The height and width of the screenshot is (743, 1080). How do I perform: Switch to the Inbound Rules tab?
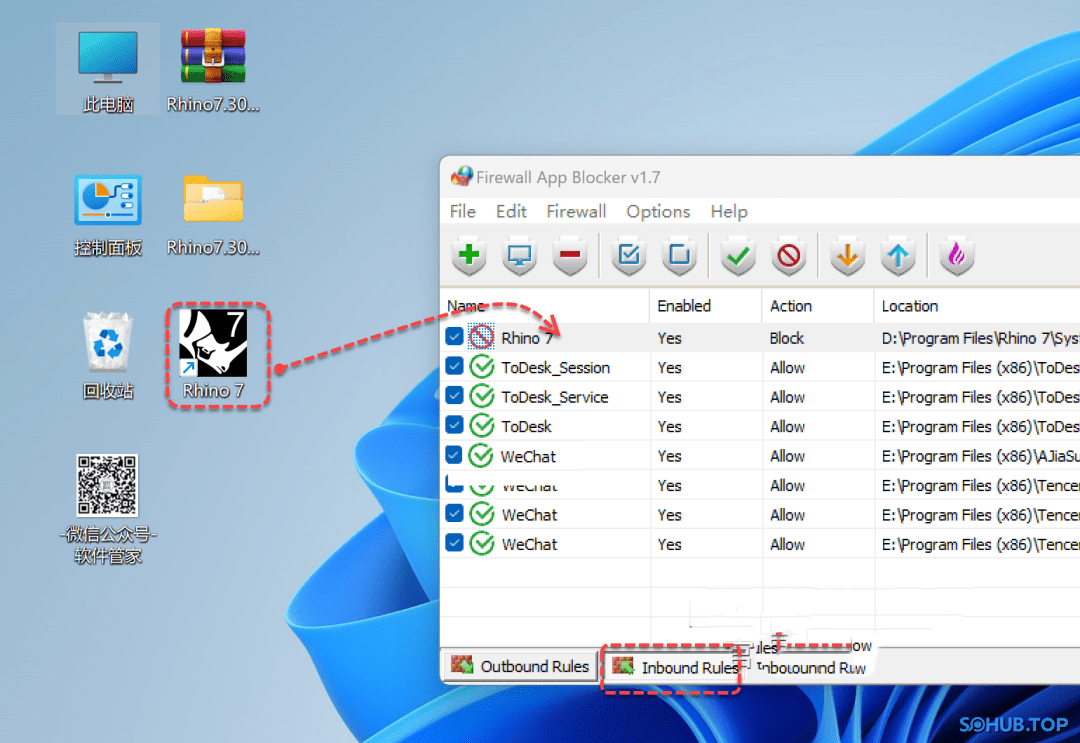[675, 667]
